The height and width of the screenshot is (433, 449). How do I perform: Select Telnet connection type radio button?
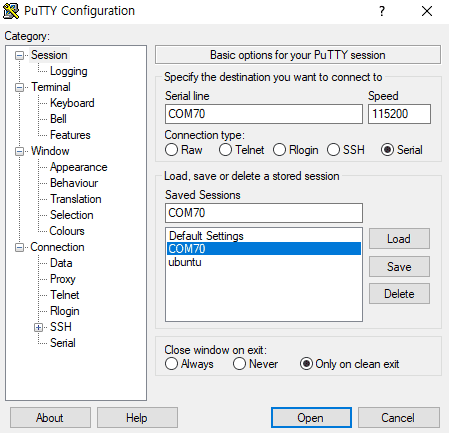225,150
